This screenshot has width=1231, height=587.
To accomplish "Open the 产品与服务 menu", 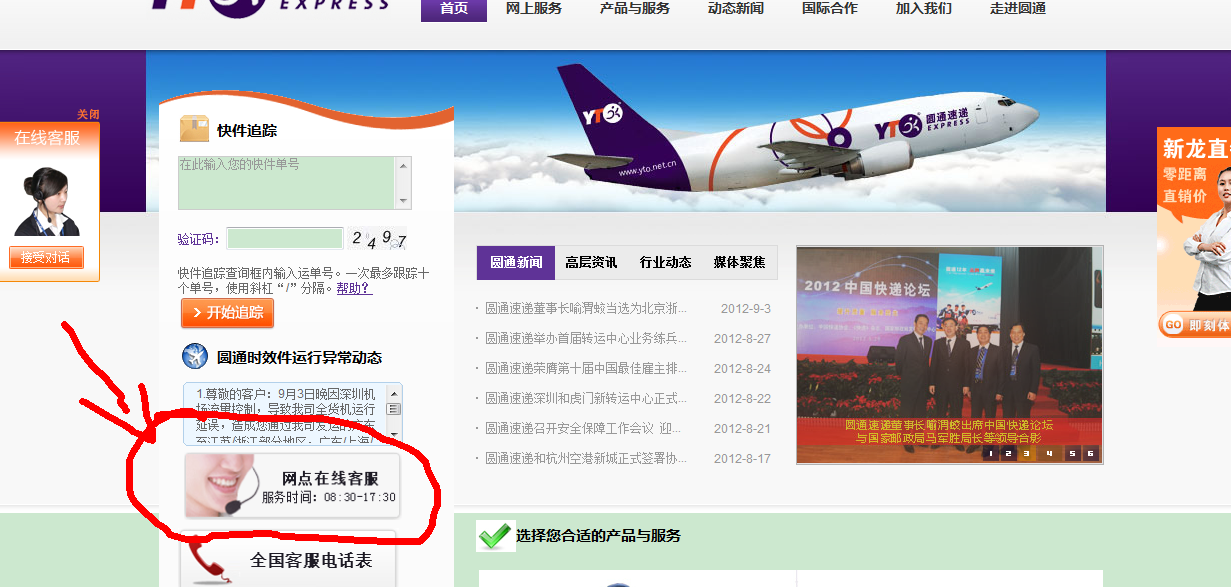I will click(635, 9).
